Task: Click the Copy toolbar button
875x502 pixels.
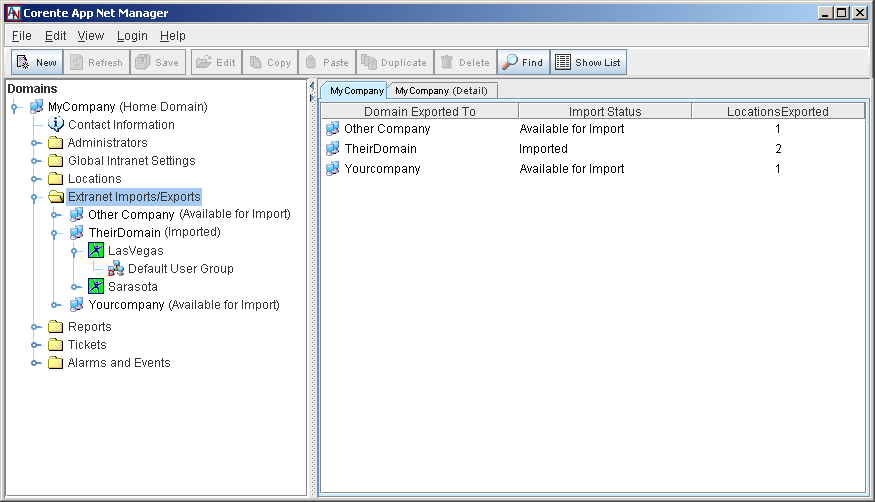Action: click(270, 62)
